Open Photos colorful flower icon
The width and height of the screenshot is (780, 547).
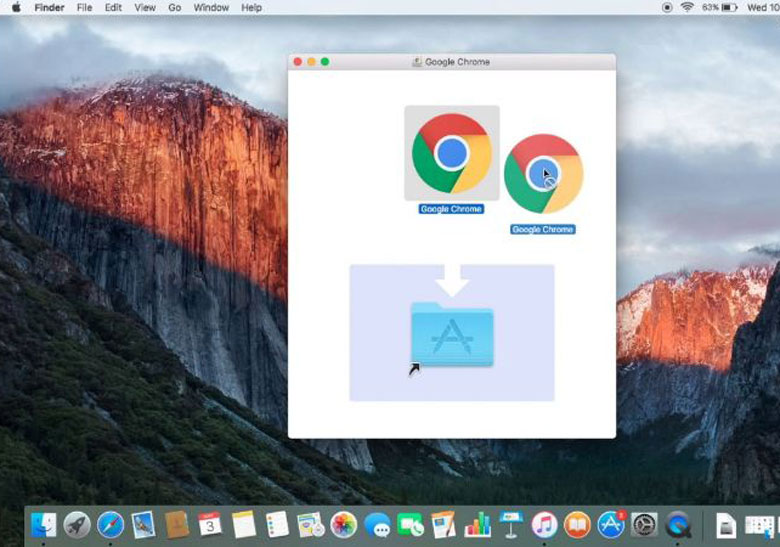[x=344, y=525]
